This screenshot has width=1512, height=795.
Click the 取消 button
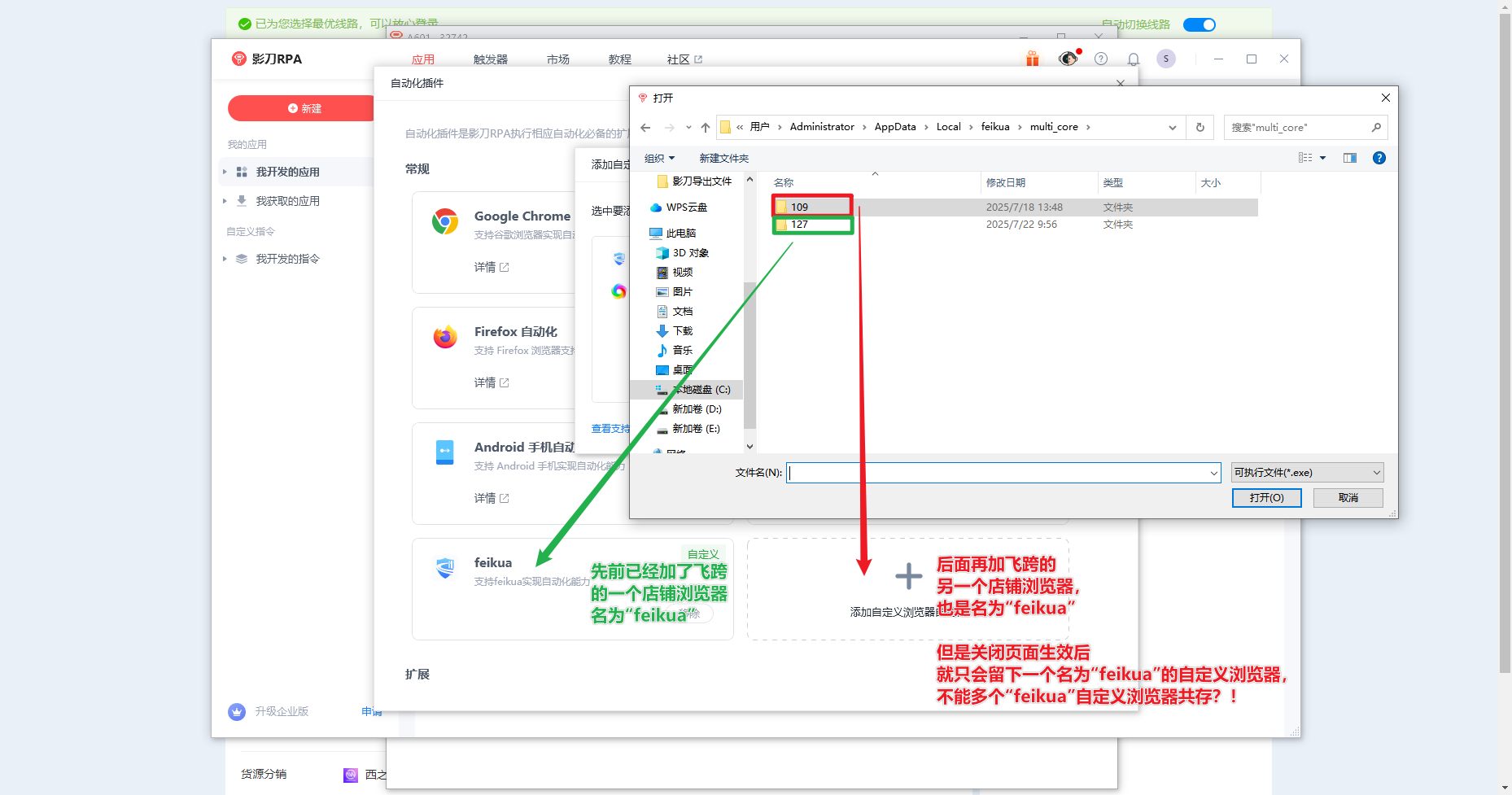click(1348, 498)
